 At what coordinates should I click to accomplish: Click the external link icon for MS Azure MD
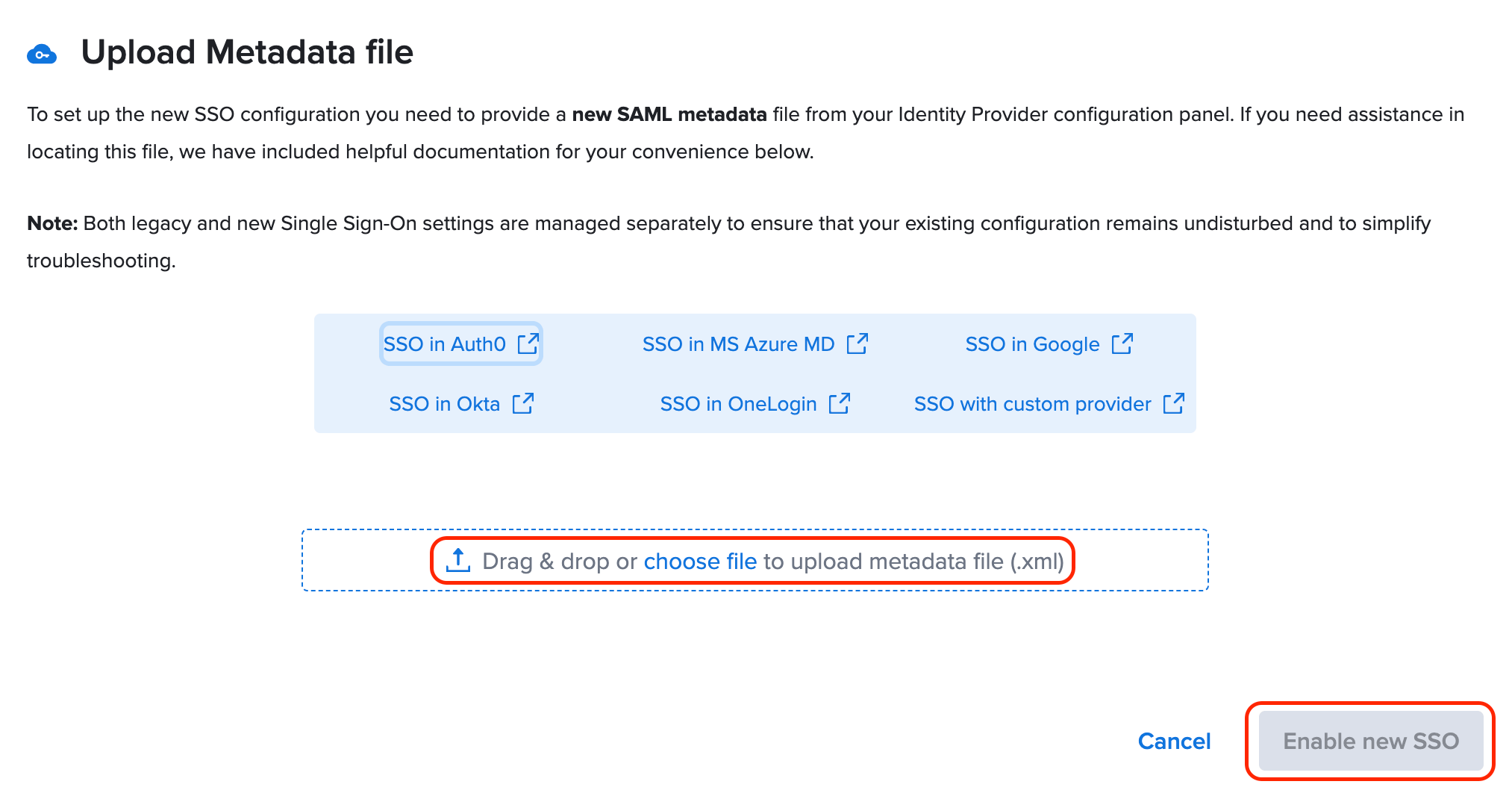[857, 343]
